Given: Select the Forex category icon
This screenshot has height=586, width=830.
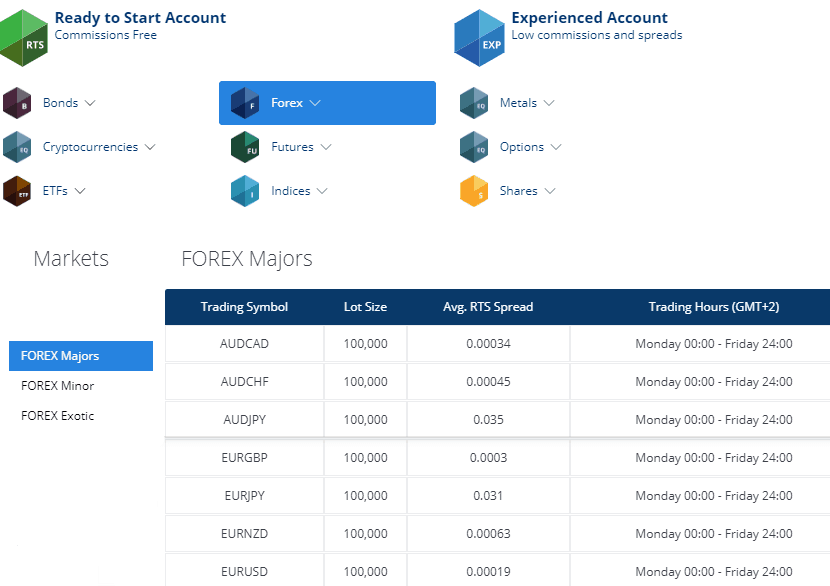Looking at the screenshot, I should (246, 102).
